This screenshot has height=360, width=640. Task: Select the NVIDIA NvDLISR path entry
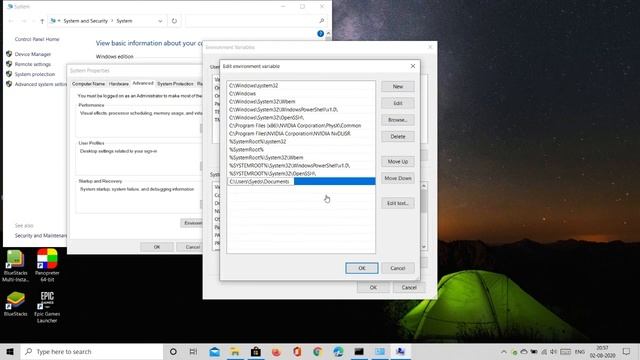[301, 133]
